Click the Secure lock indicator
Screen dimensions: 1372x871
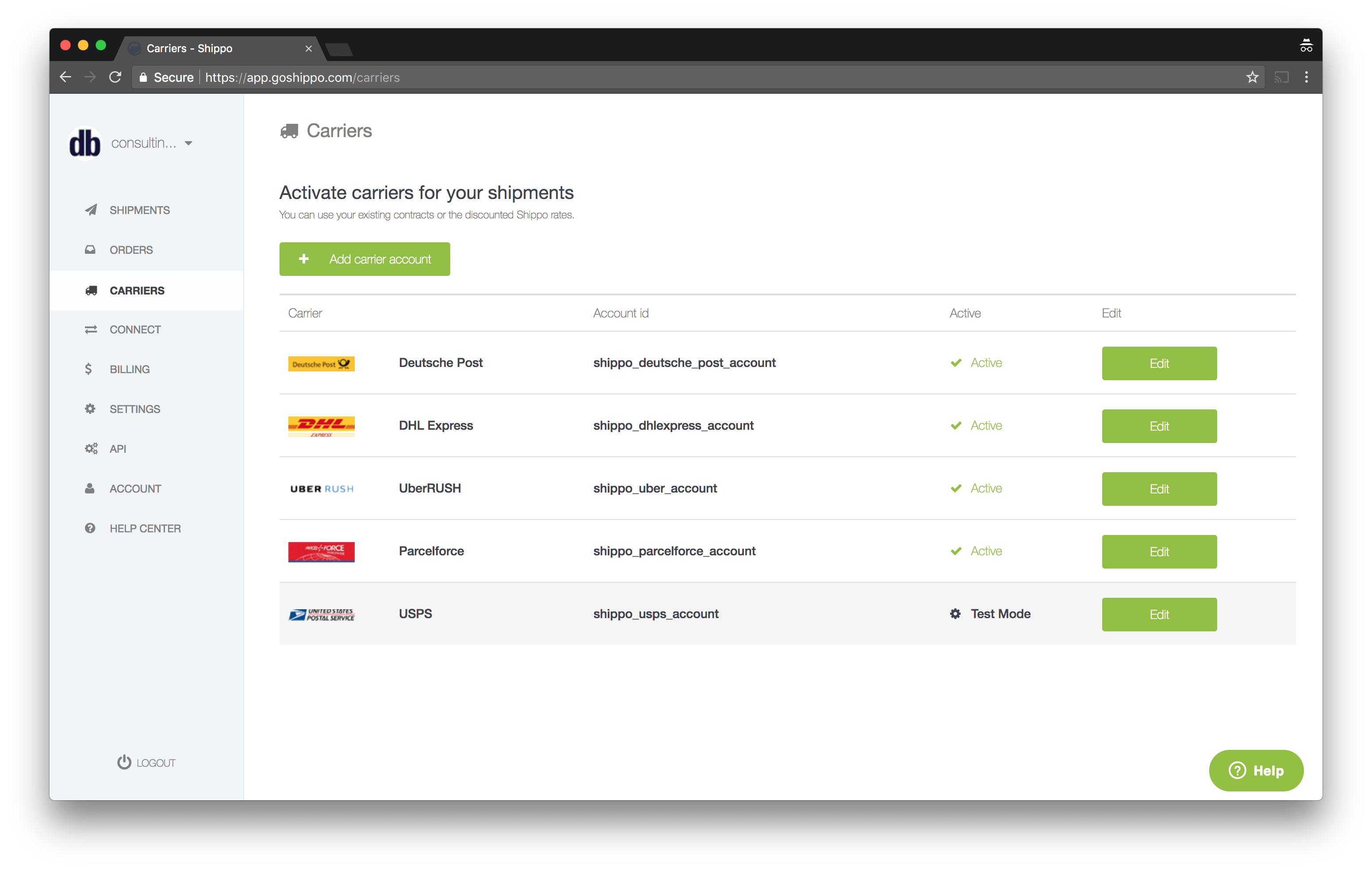(x=166, y=77)
